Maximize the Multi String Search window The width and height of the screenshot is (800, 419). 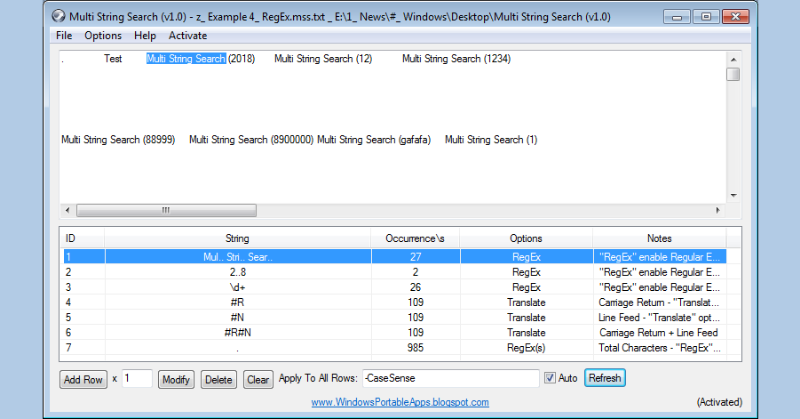tap(706, 17)
